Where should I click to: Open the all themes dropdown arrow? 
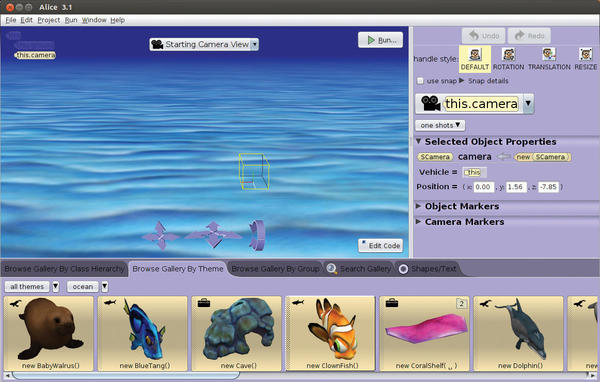click(55, 286)
